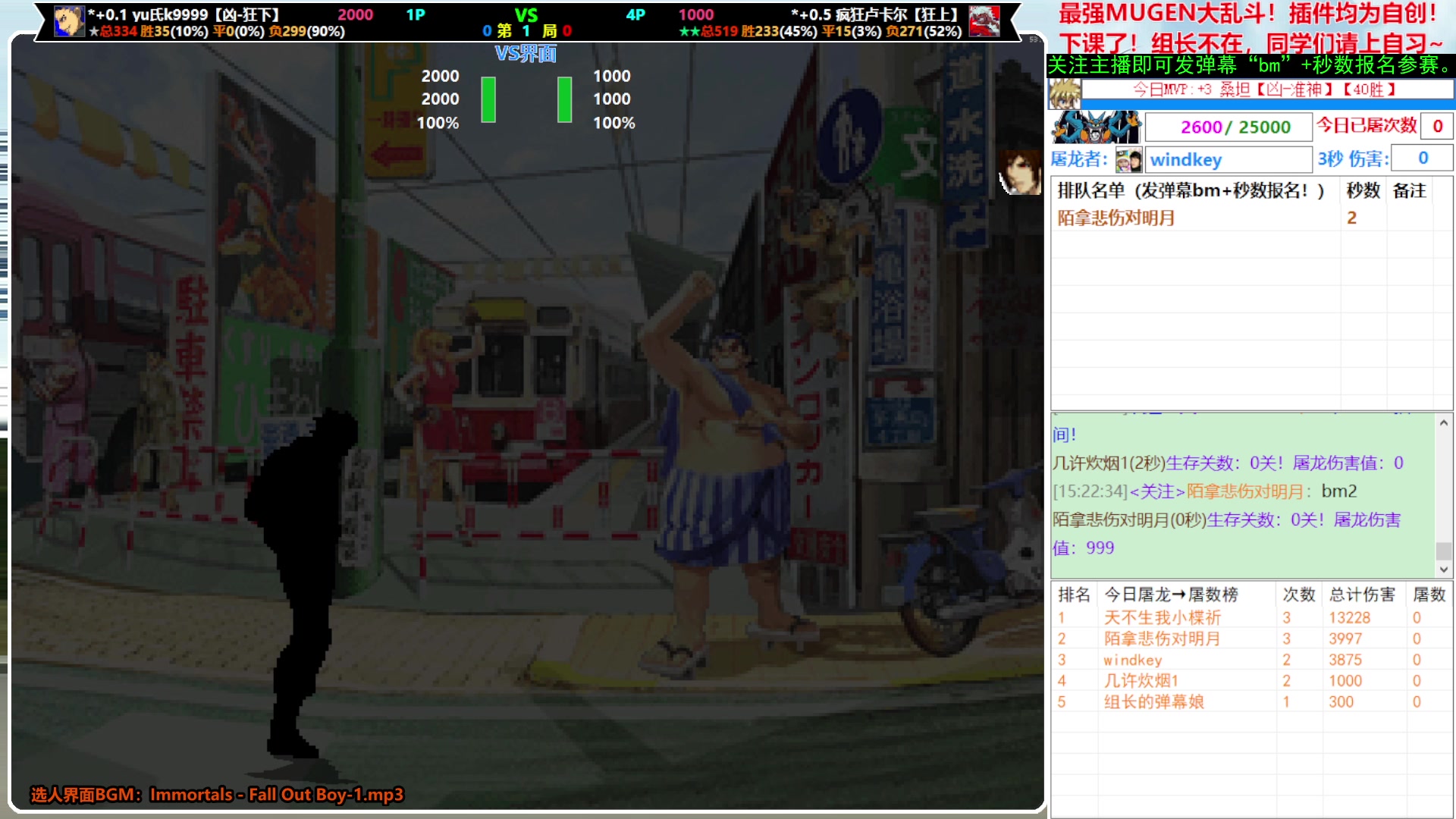Click the 屠数 column header
This screenshot has height=819, width=1456.
1429,595
